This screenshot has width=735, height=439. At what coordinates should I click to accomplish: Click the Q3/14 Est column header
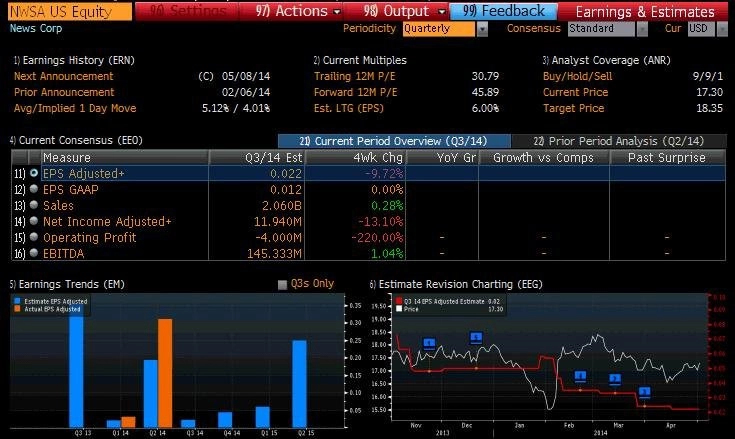point(257,157)
